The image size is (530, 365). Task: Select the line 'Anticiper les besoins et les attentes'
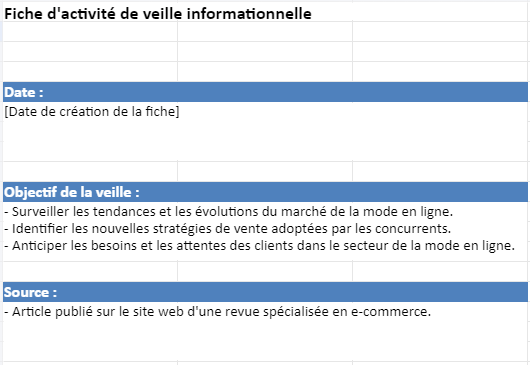[x=259, y=245]
